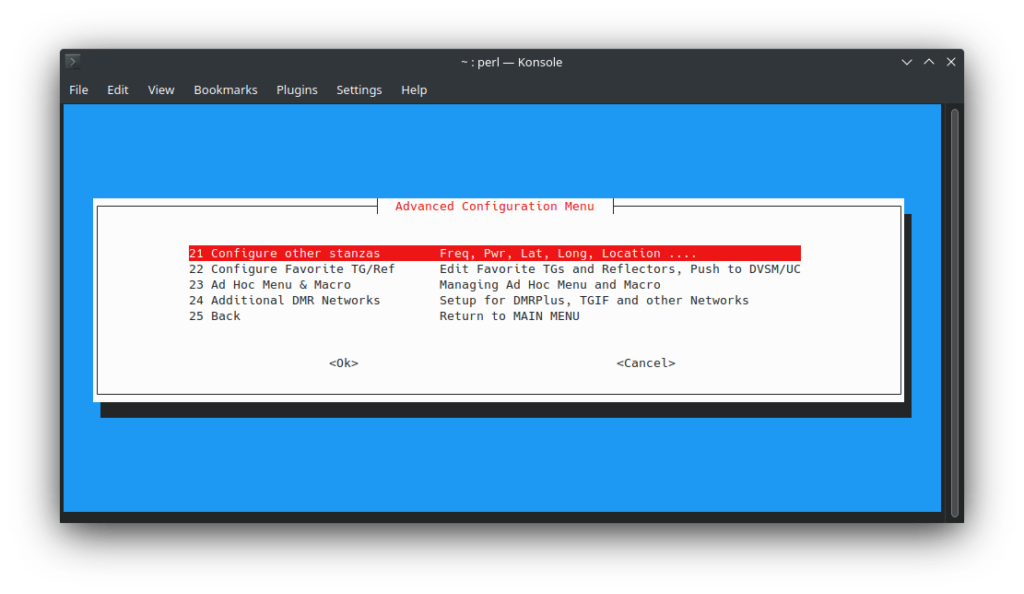
Task: Click the <Cancel> button
Action: coord(646,363)
